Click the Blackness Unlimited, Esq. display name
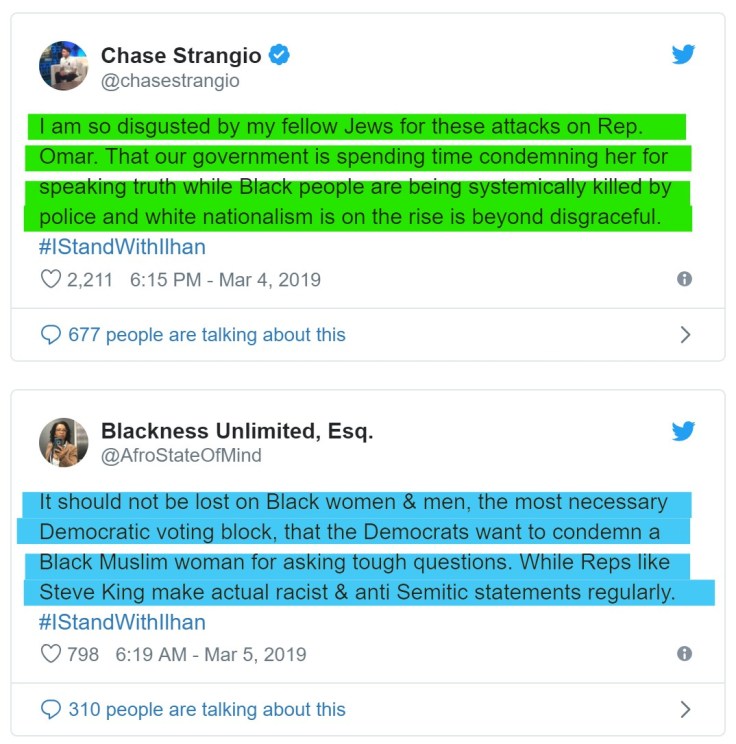 pos(237,432)
